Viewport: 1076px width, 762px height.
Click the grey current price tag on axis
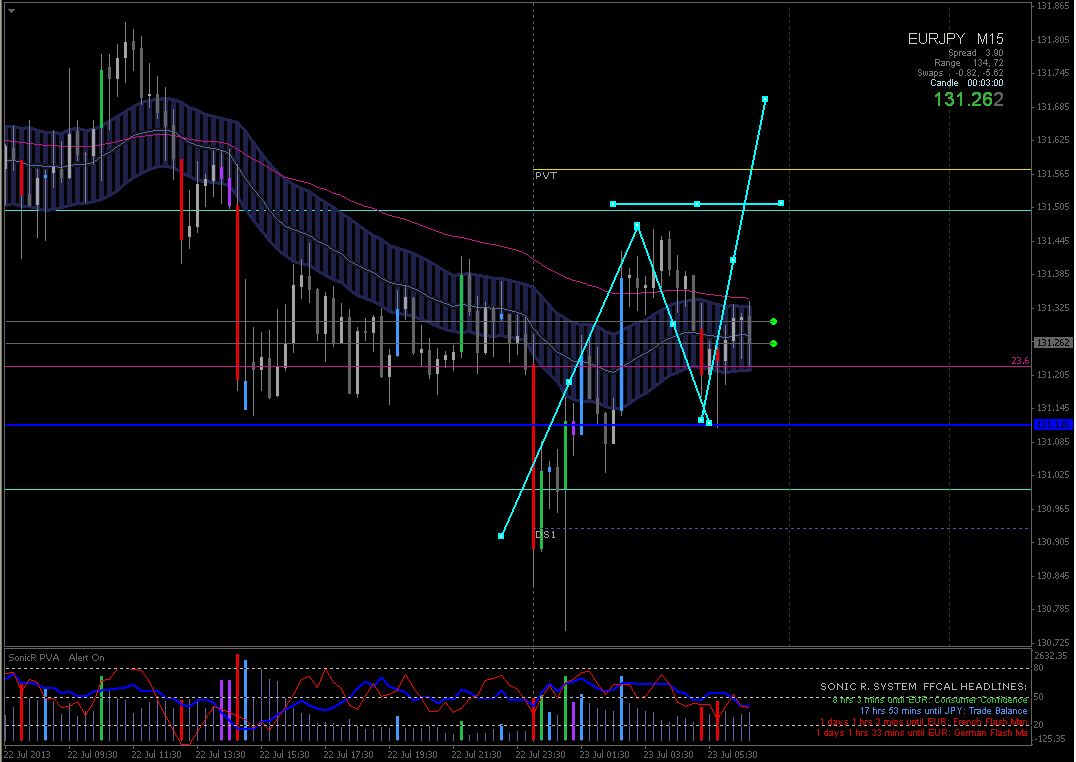pos(1054,343)
